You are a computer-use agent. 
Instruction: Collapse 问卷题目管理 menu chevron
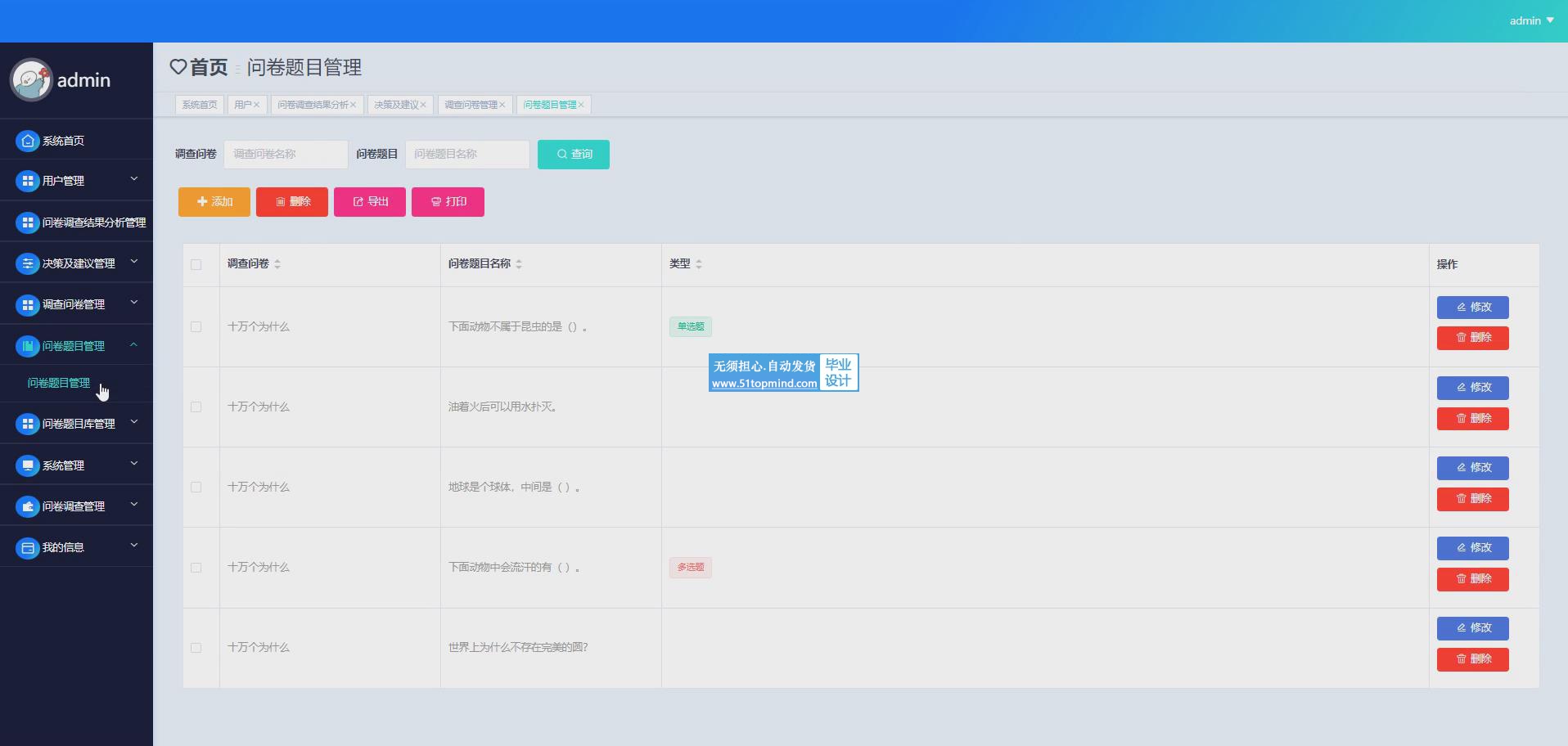coord(133,344)
